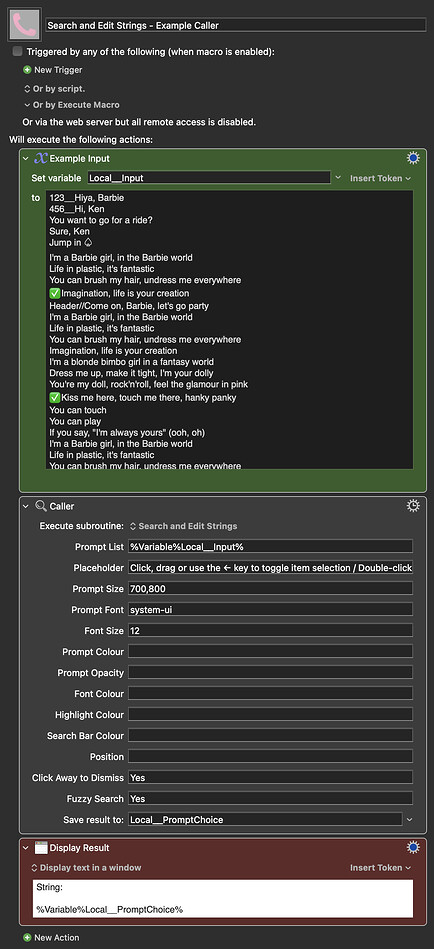Open the variable name dropdown chevron

(x=338, y=178)
